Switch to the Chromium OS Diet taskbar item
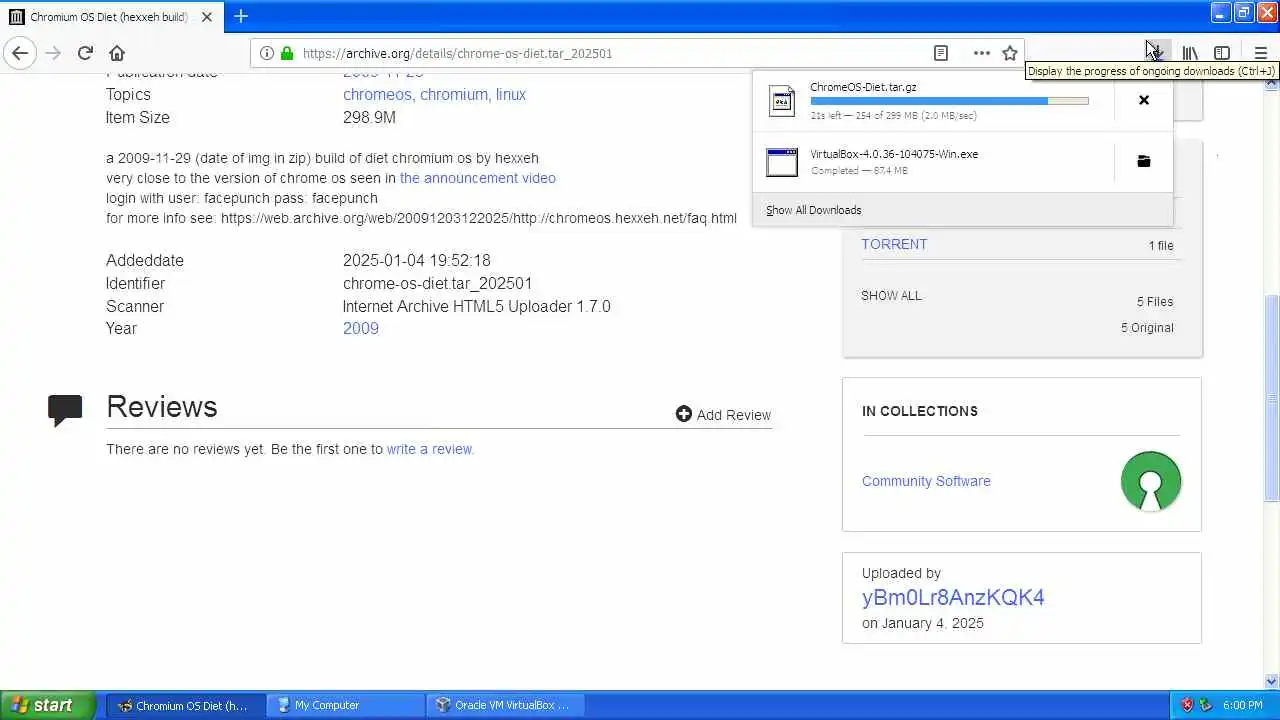Viewport: 1280px width, 720px height. [186, 705]
